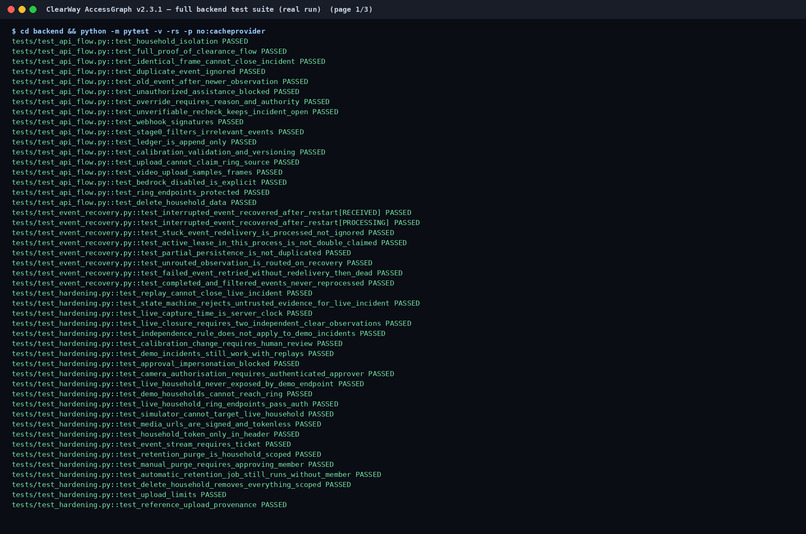The height and width of the screenshot is (534, 806).
Task: Click the test_reference_upload_provenance line
Action: [150, 505]
